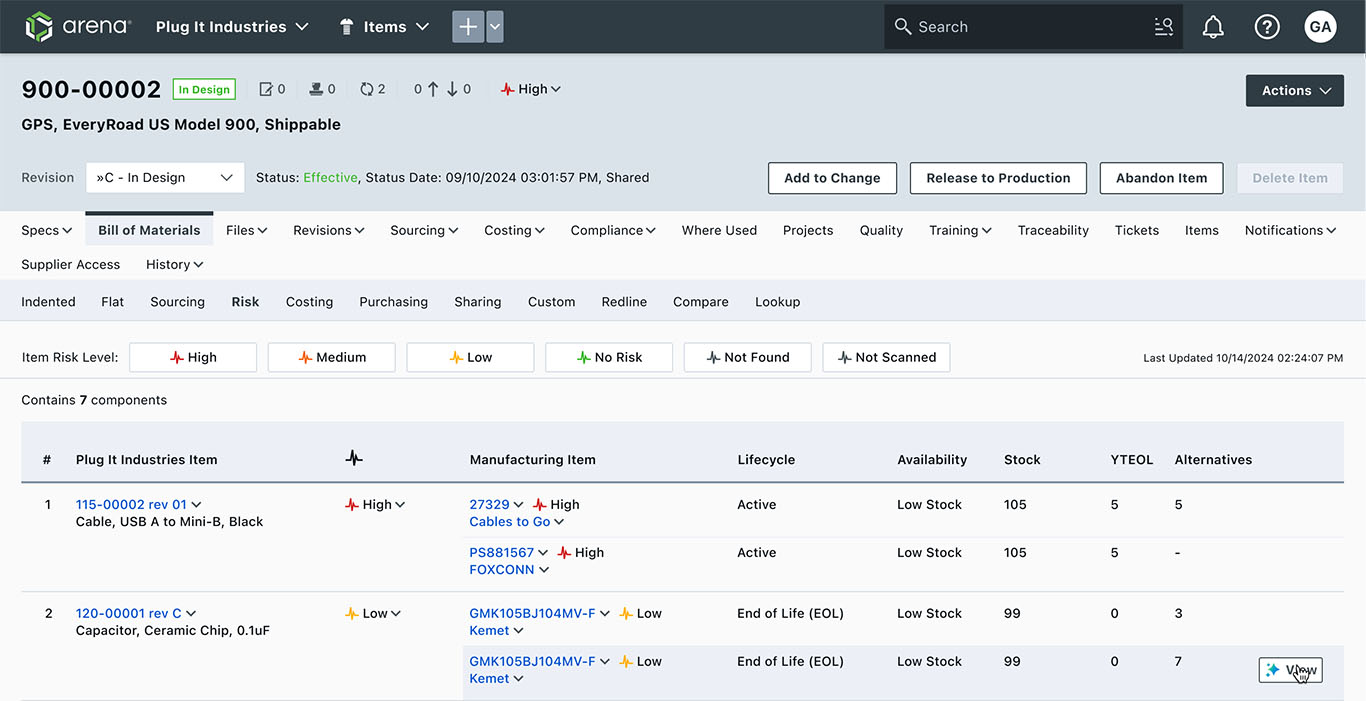This screenshot has height=701, width=1366.
Task: Click the risk pulse column header icon
Action: (354, 459)
